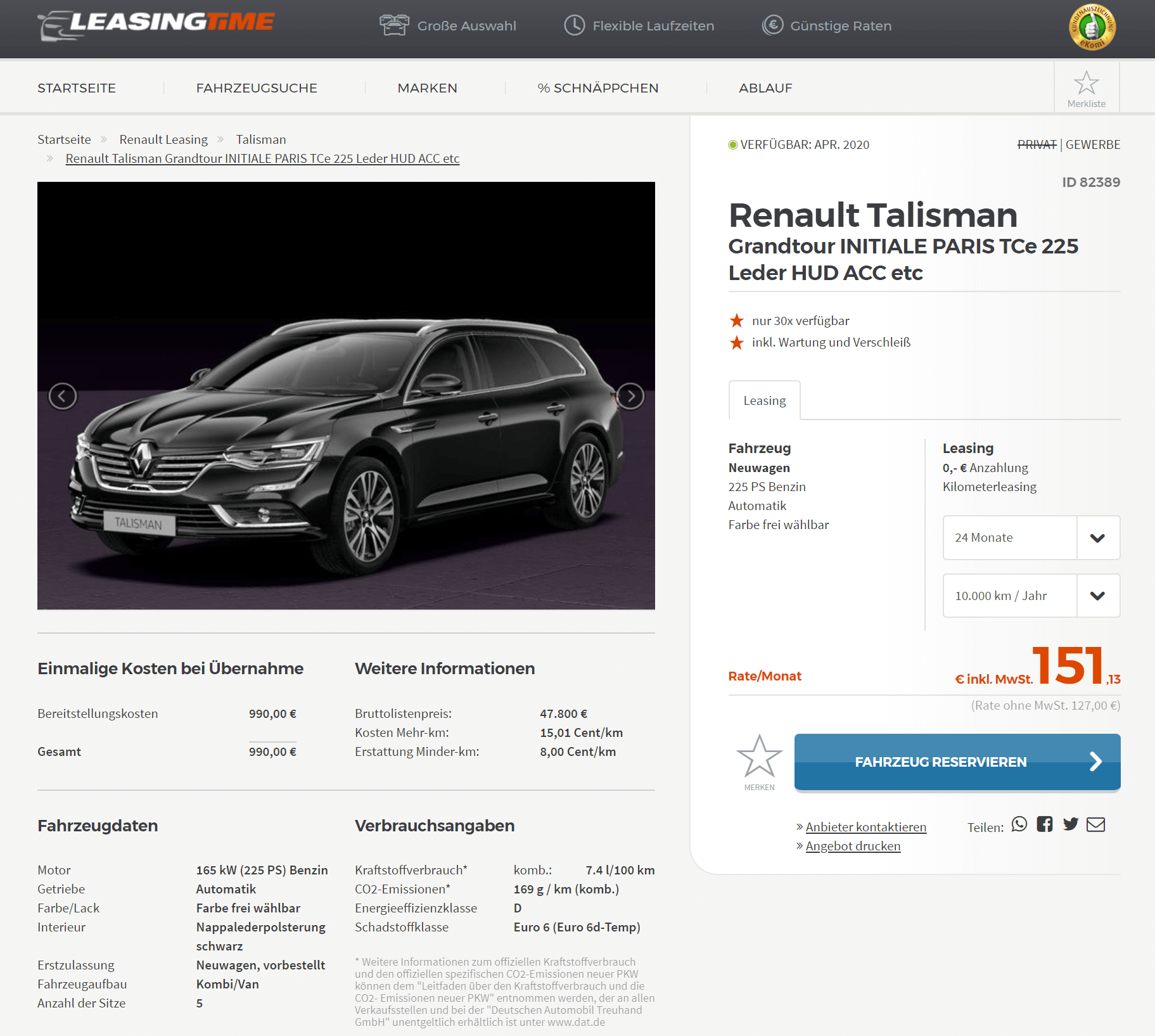The height and width of the screenshot is (1036, 1155).
Task: Click Angebot drucken link
Action: [853, 846]
